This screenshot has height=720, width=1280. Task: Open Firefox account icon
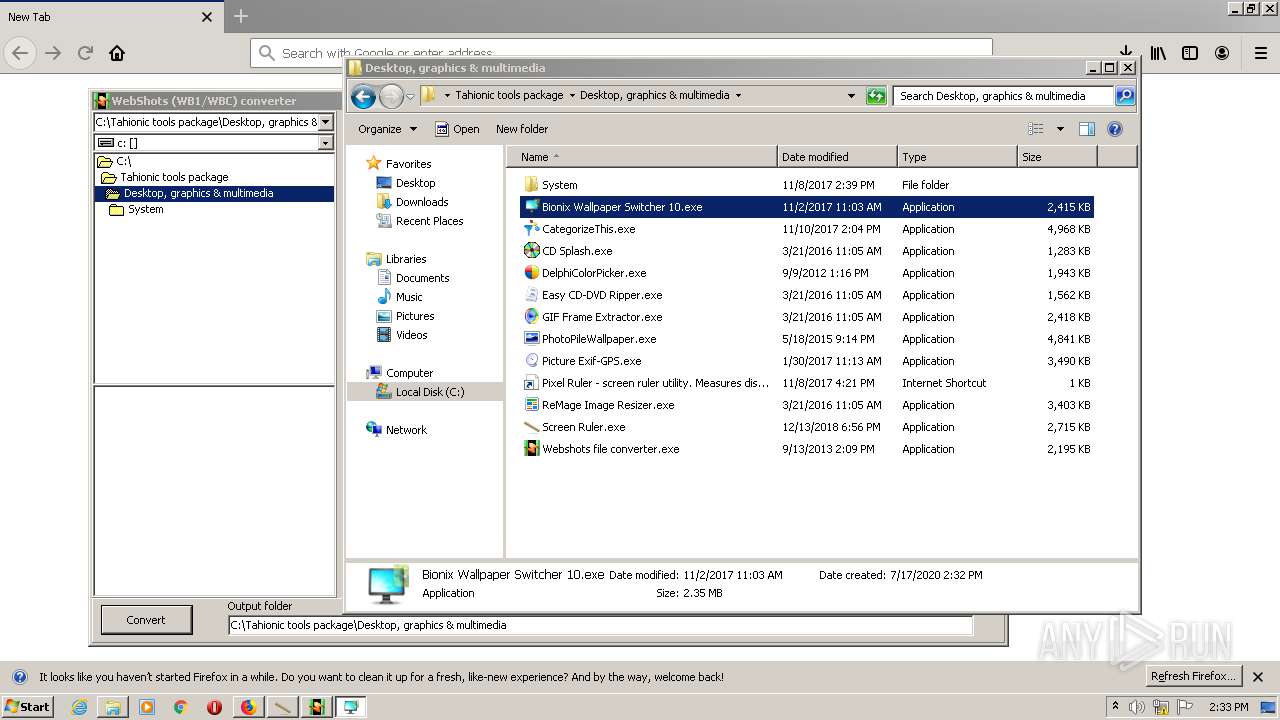tap(1222, 53)
